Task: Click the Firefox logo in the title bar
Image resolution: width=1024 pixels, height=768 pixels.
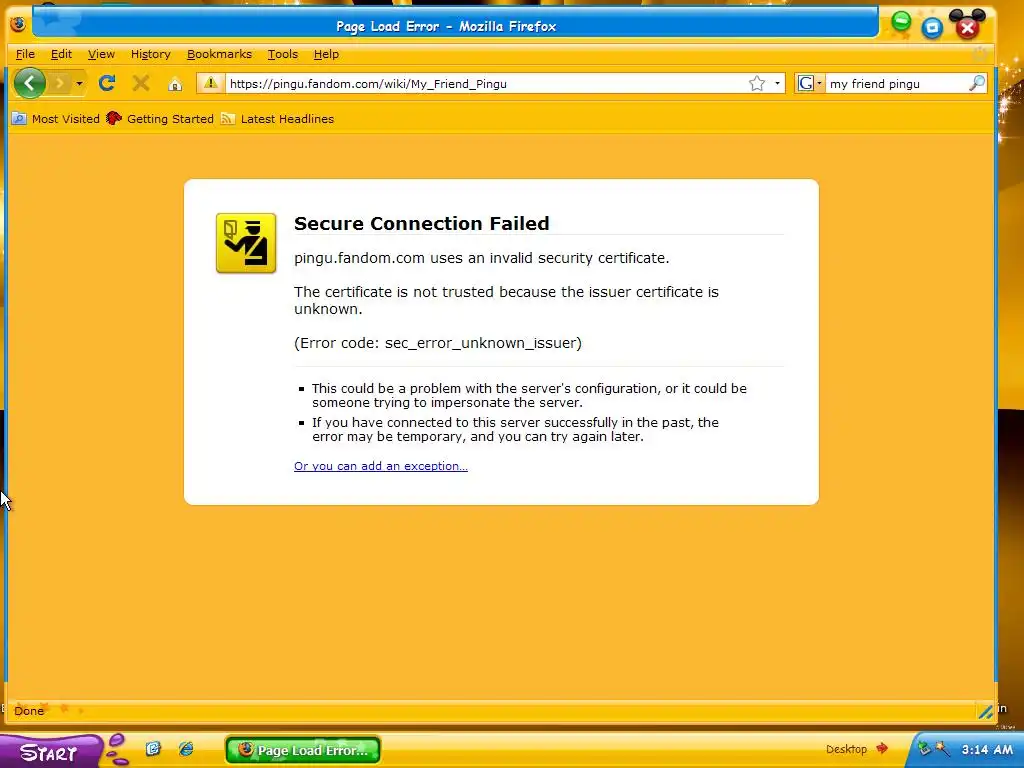Action: 18,24
